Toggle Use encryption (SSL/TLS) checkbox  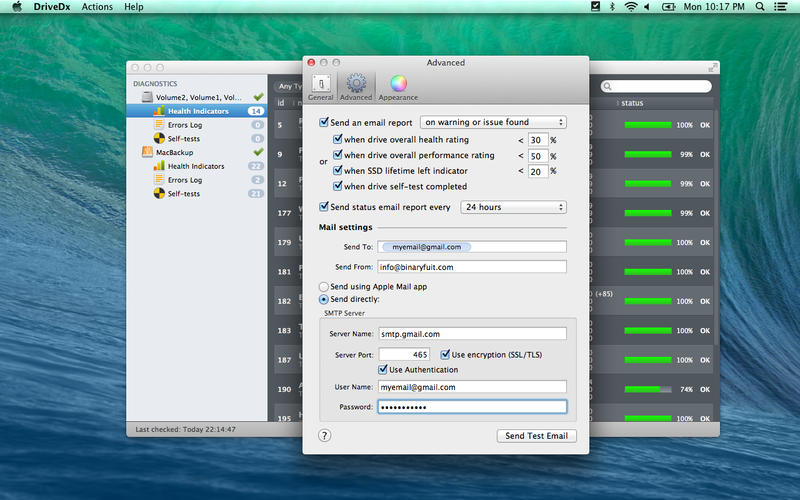tap(445, 354)
